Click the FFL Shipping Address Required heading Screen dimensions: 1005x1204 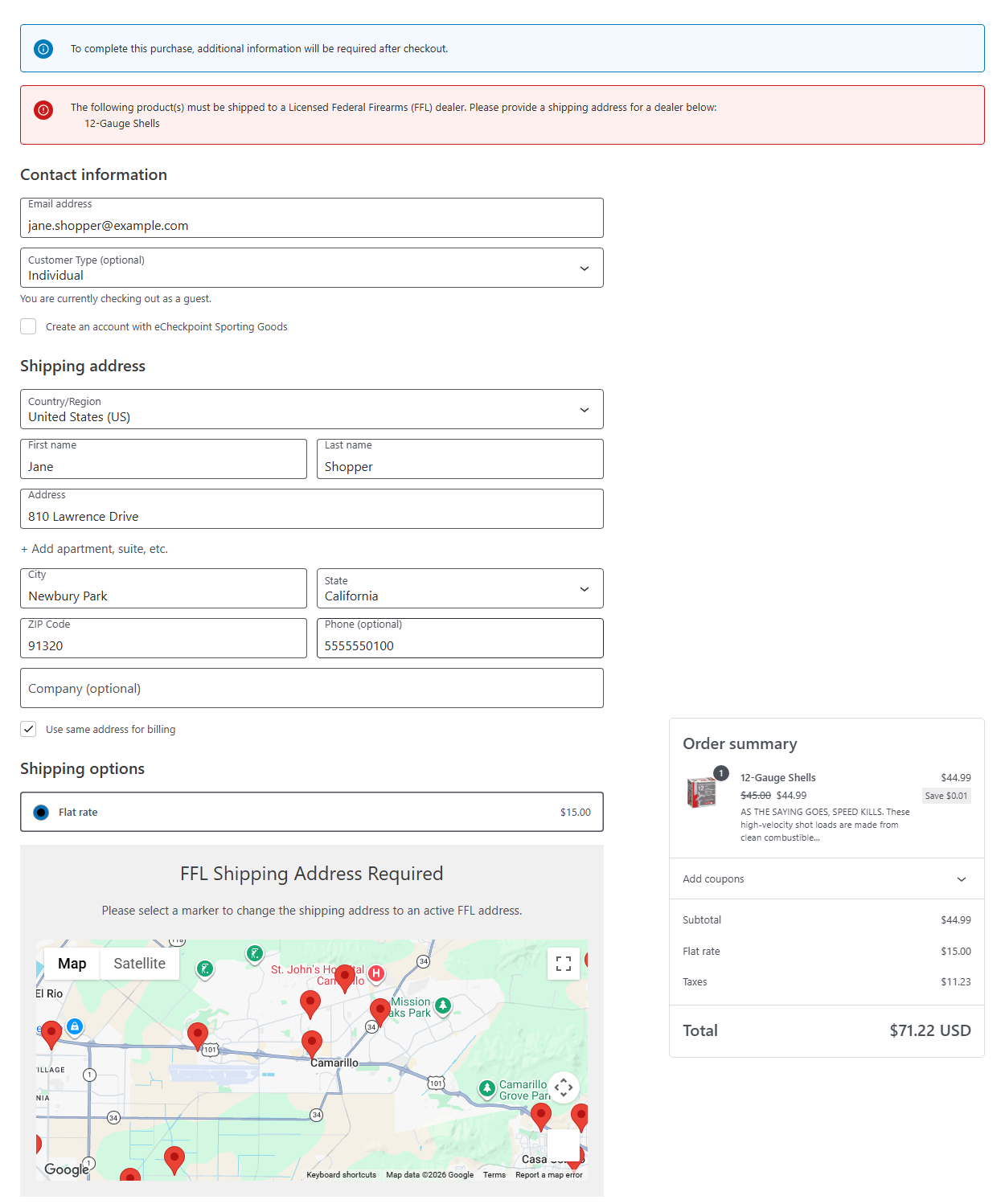312,874
